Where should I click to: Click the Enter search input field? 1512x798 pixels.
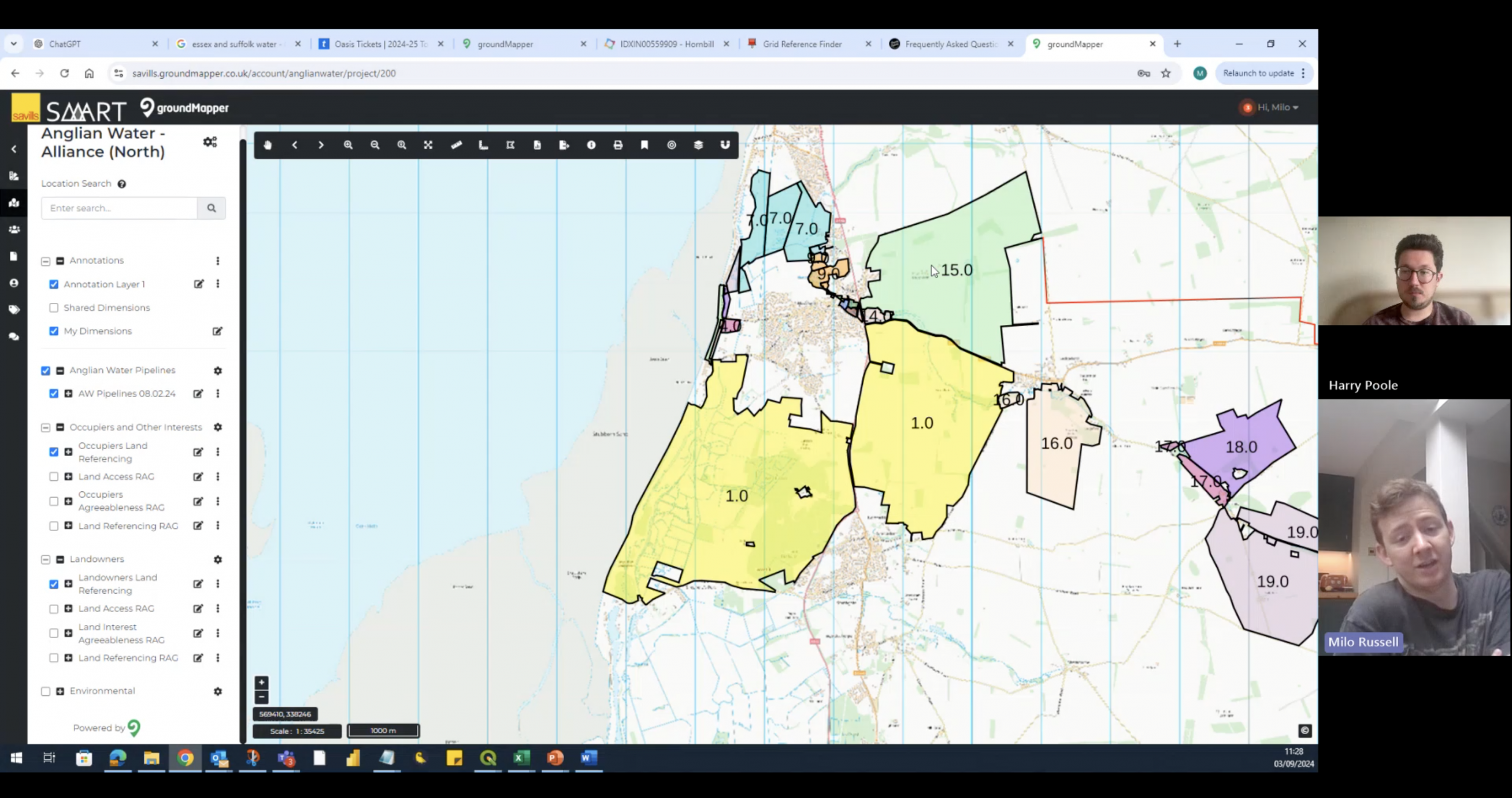[119, 208]
